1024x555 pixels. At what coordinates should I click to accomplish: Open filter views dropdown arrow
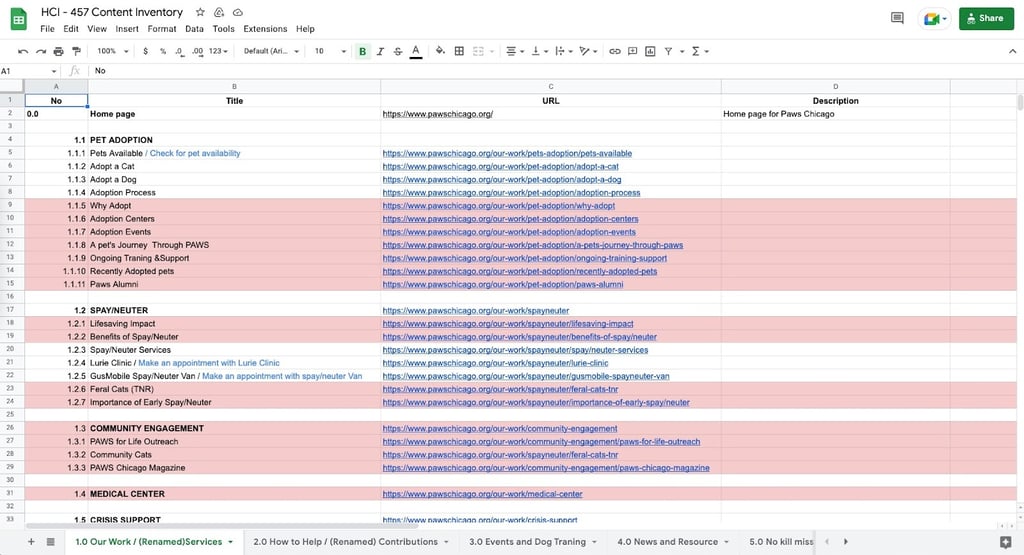coord(682,51)
